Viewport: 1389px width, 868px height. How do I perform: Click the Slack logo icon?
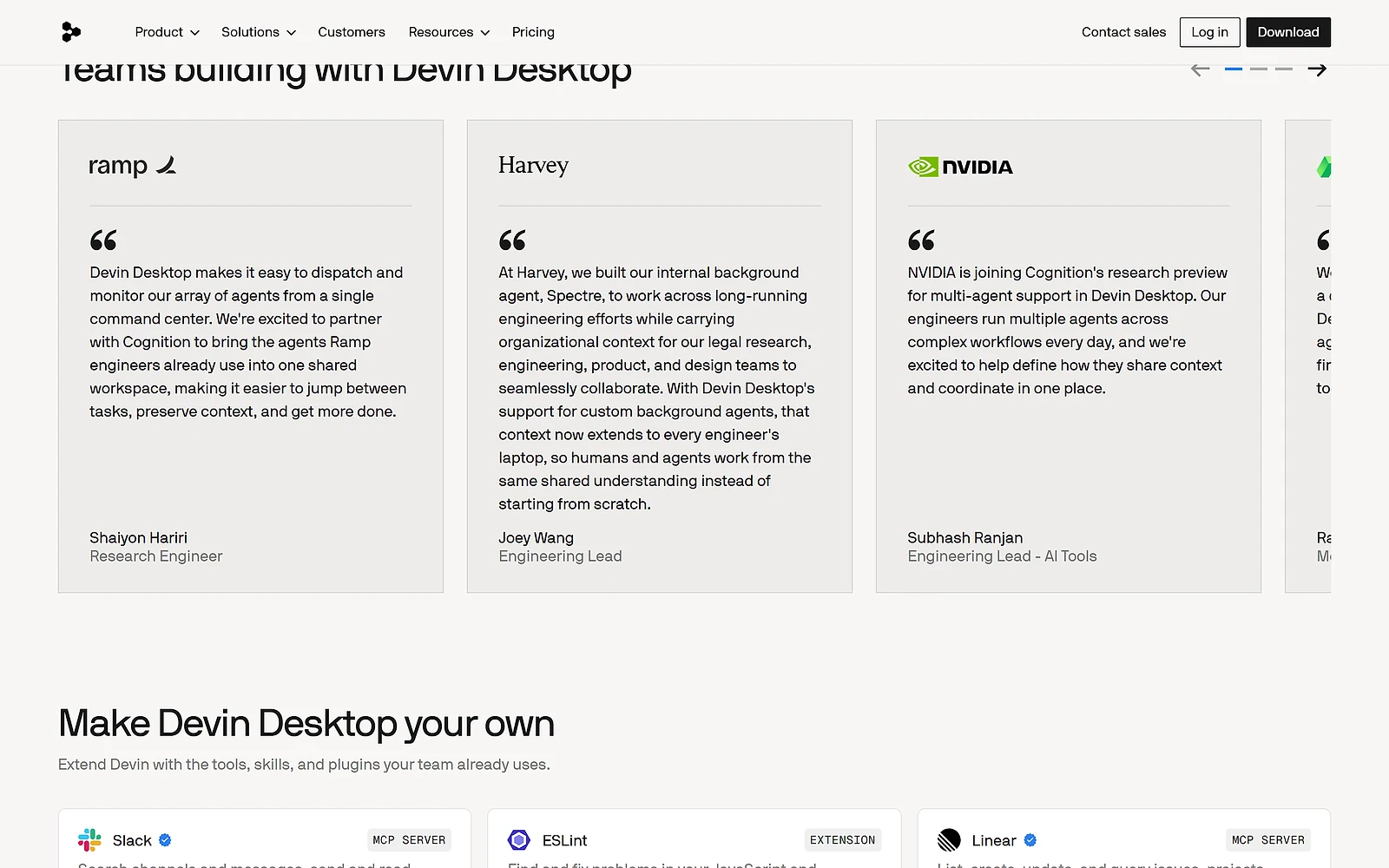(89, 840)
